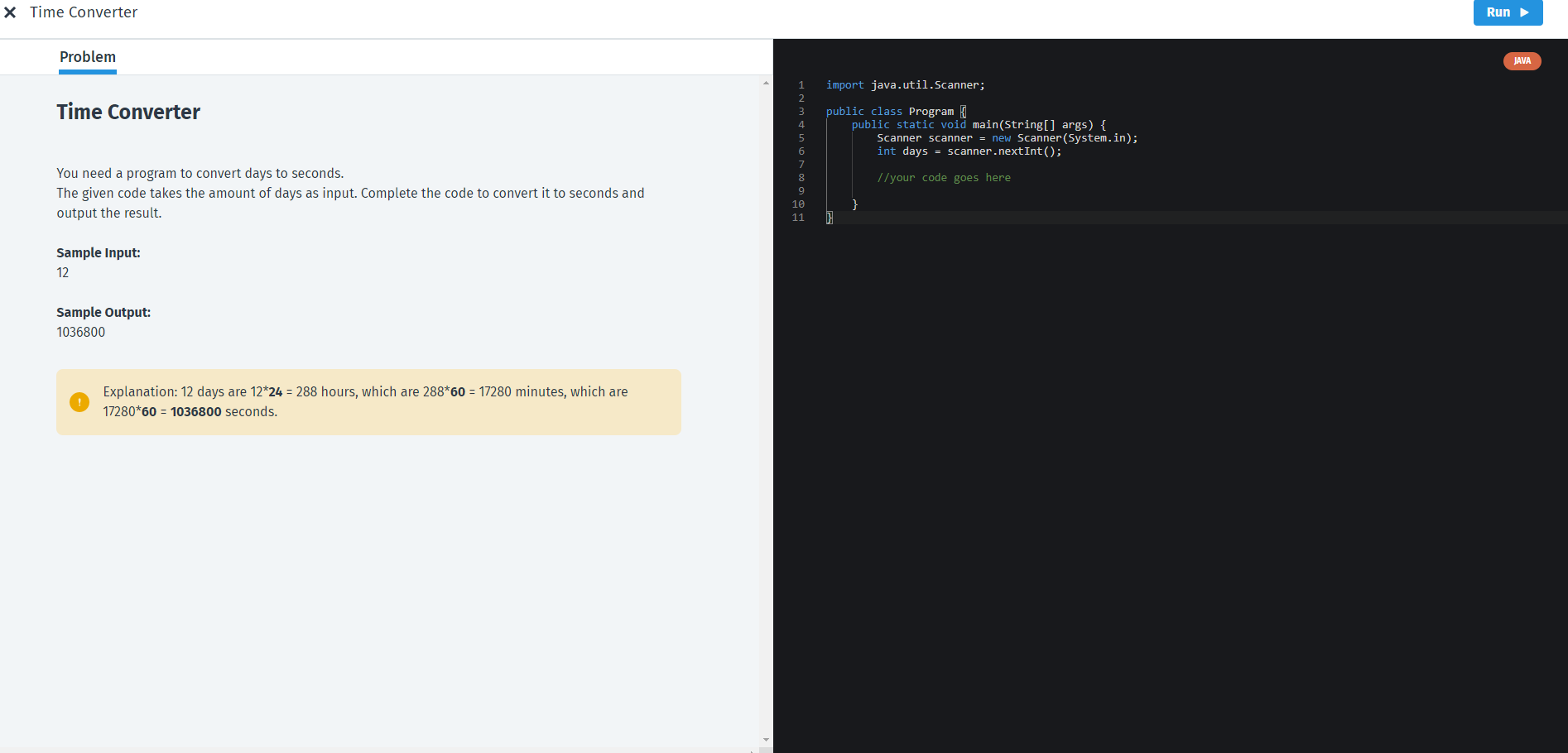Screen dimensions: 1568x753
Task: Click the play arrow on the Run button
Action: pos(1523,12)
